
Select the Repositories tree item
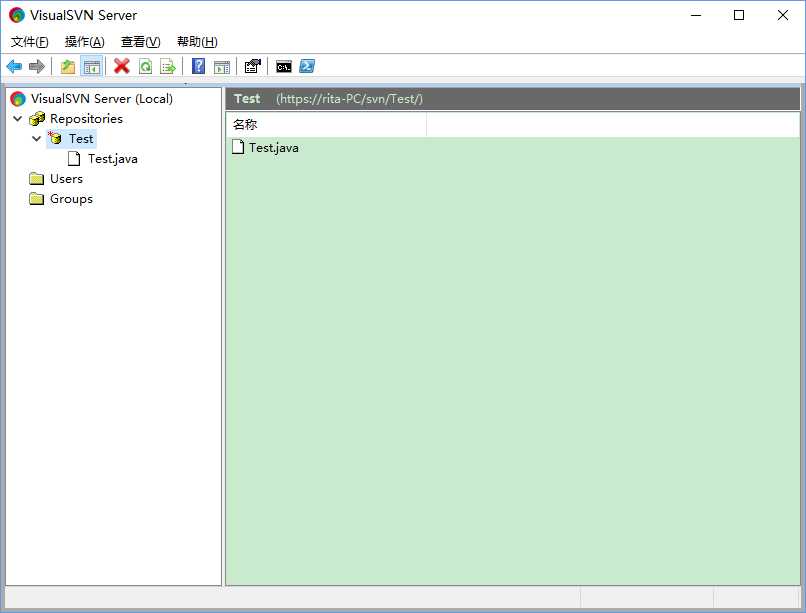click(86, 119)
